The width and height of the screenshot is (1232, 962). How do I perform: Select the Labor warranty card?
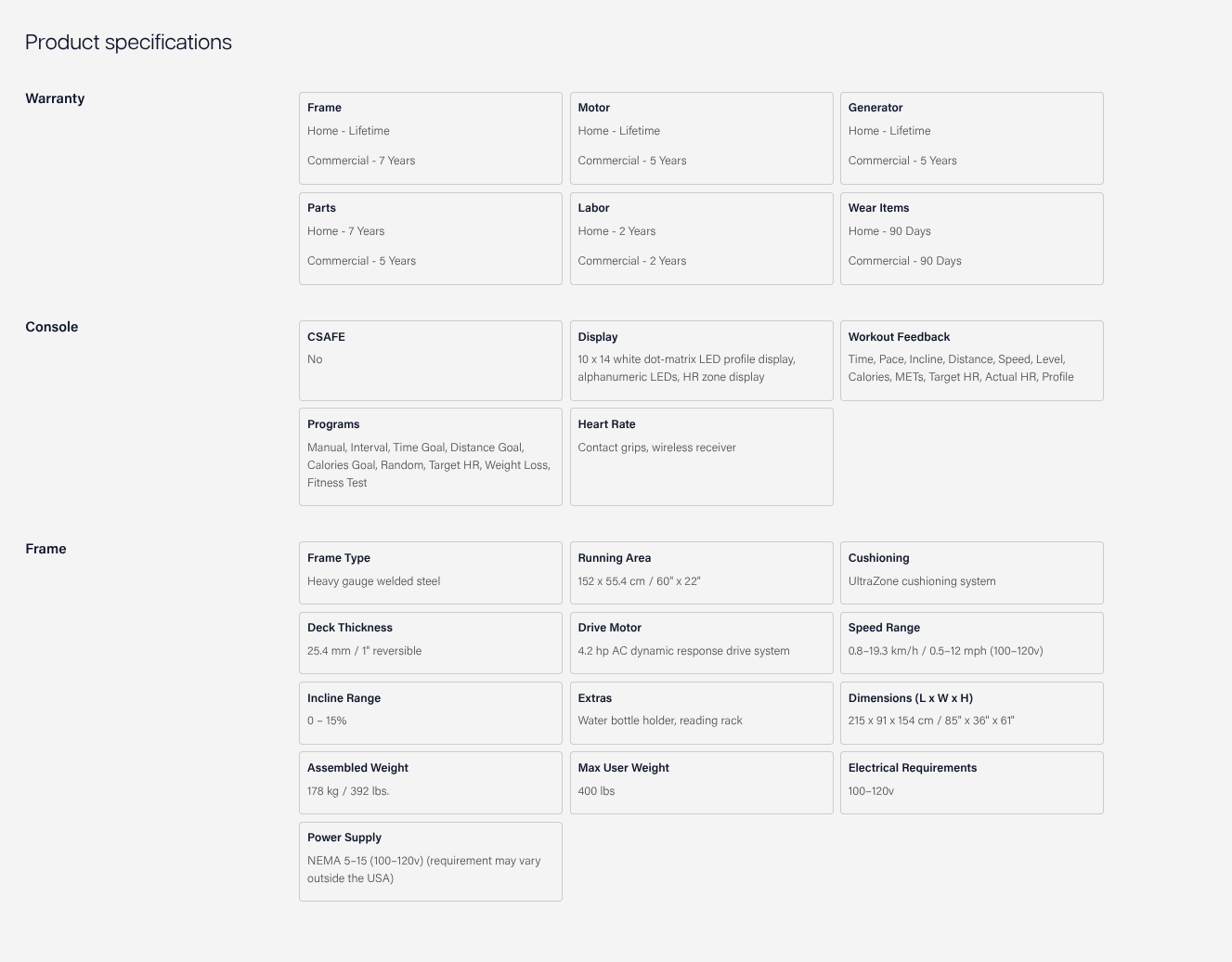pyautogui.click(x=701, y=238)
